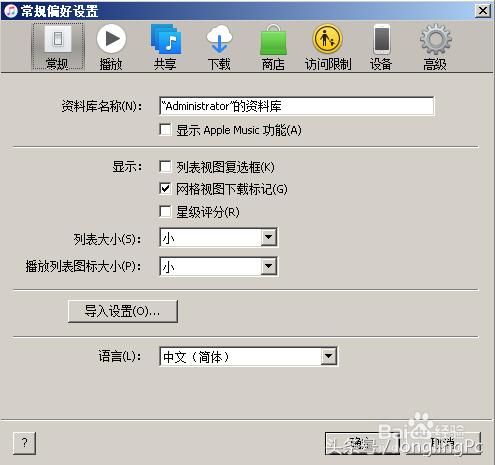Image resolution: width=495 pixels, height=465 pixels.
Task: Open the 共享 Sharing preferences tab
Action: tap(165, 47)
